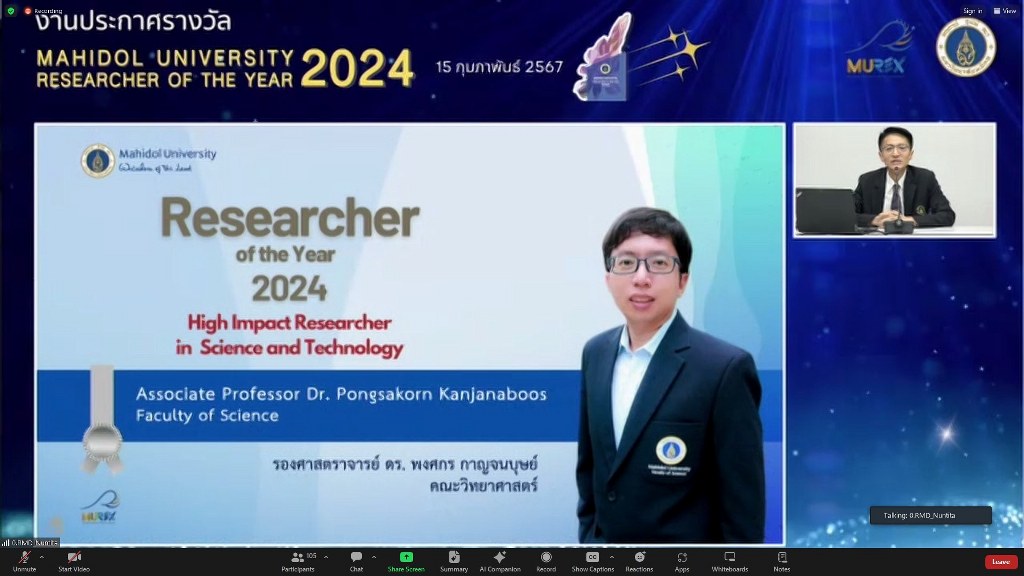
Task: Click the red Recording indicator
Action: 43,10
